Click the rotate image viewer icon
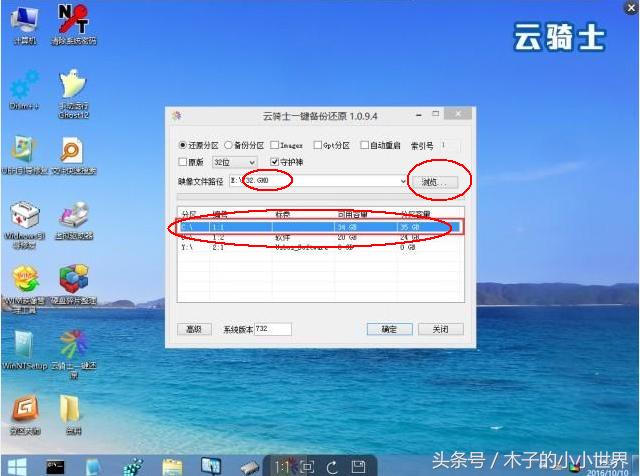Image resolution: width=640 pixels, height=476 pixels. 332,467
